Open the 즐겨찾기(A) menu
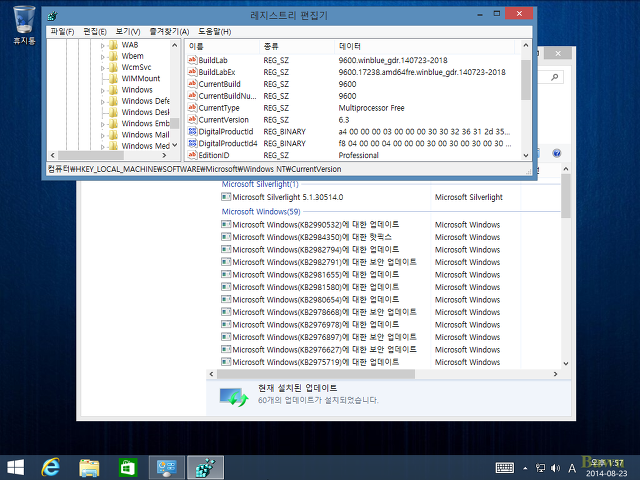This screenshot has height=480, width=640. (x=169, y=31)
